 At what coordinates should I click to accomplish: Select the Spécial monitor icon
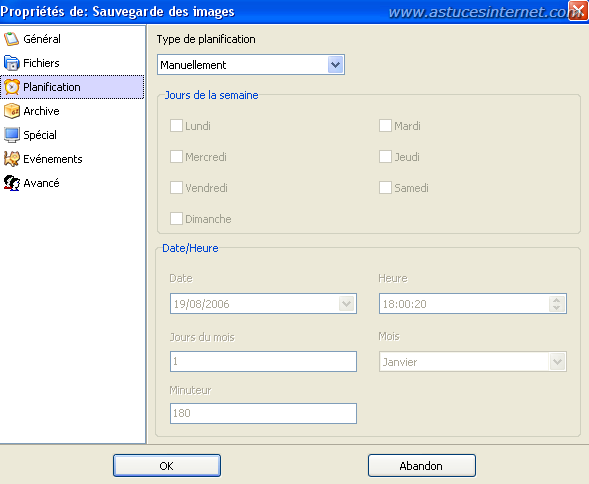(12, 135)
